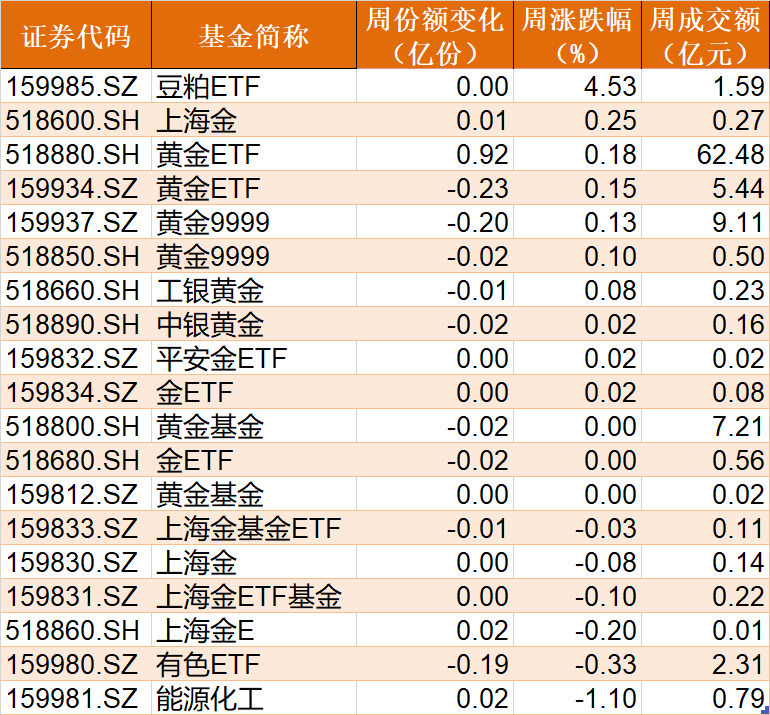The image size is (770, 715).
Task: Click the fund name 有色ETF
Action: click(x=208, y=664)
